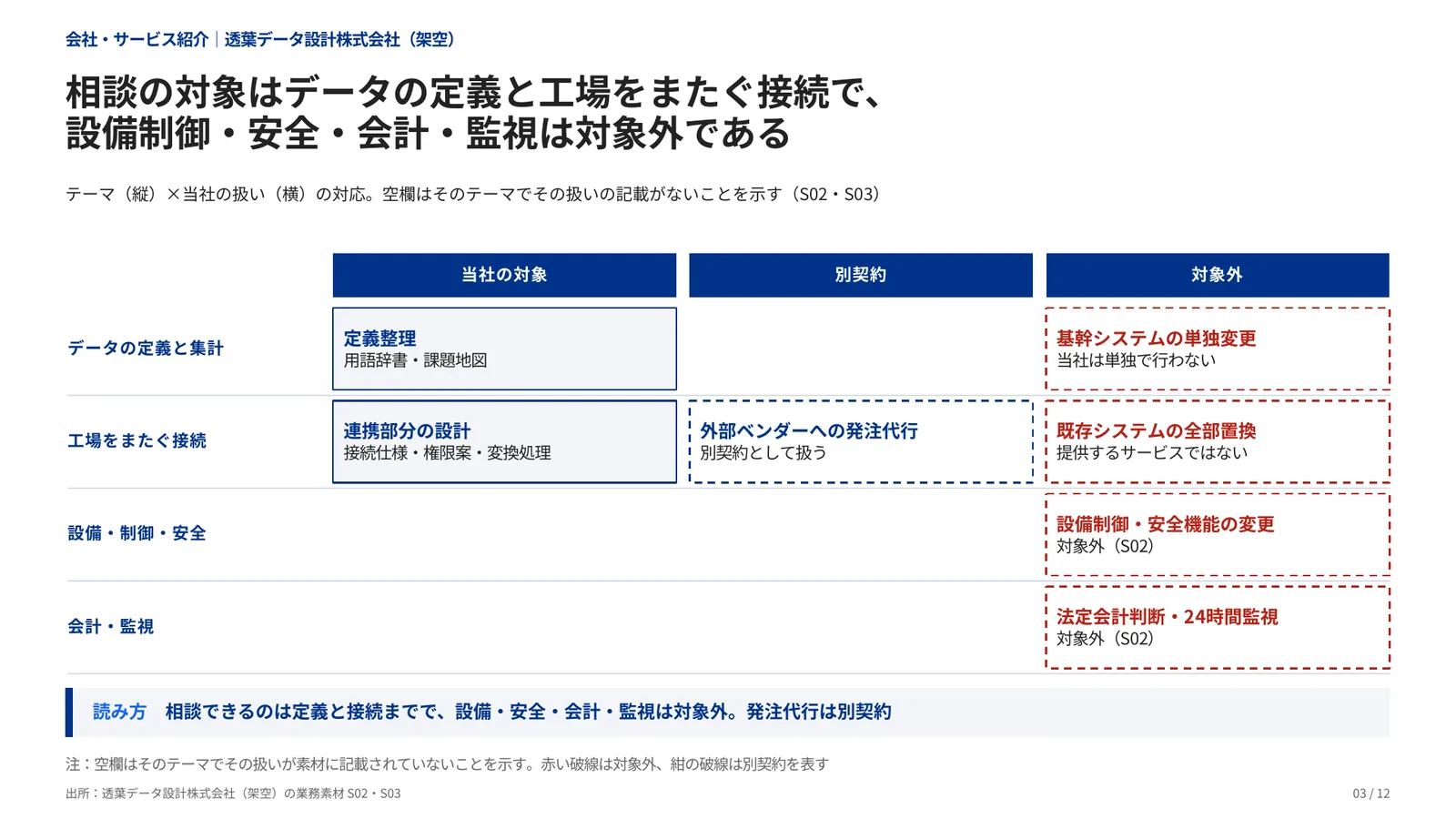Click the subtitle starting テーマ（縦）
The height and width of the screenshot is (819, 1456).
(473, 195)
